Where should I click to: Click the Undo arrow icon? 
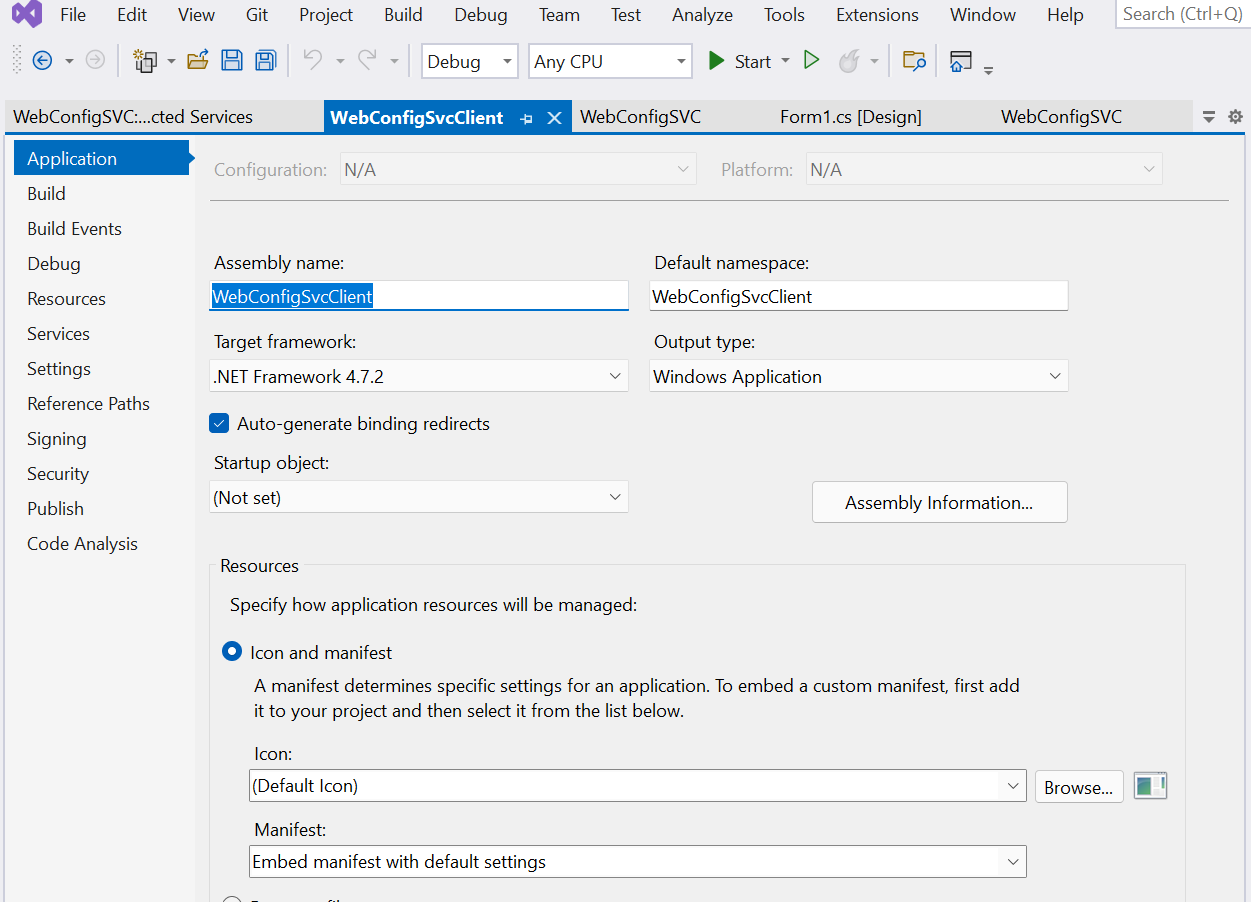[313, 61]
